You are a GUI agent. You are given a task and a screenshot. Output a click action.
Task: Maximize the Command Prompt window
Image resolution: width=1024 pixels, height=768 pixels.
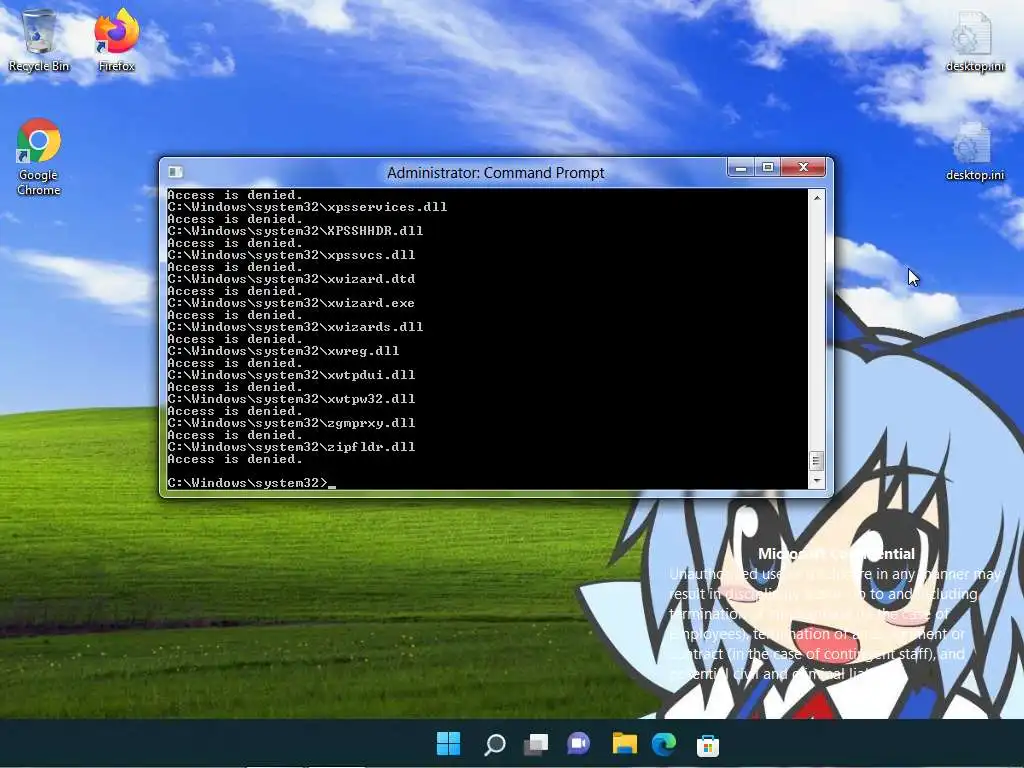pyautogui.click(x=768, y=168)
